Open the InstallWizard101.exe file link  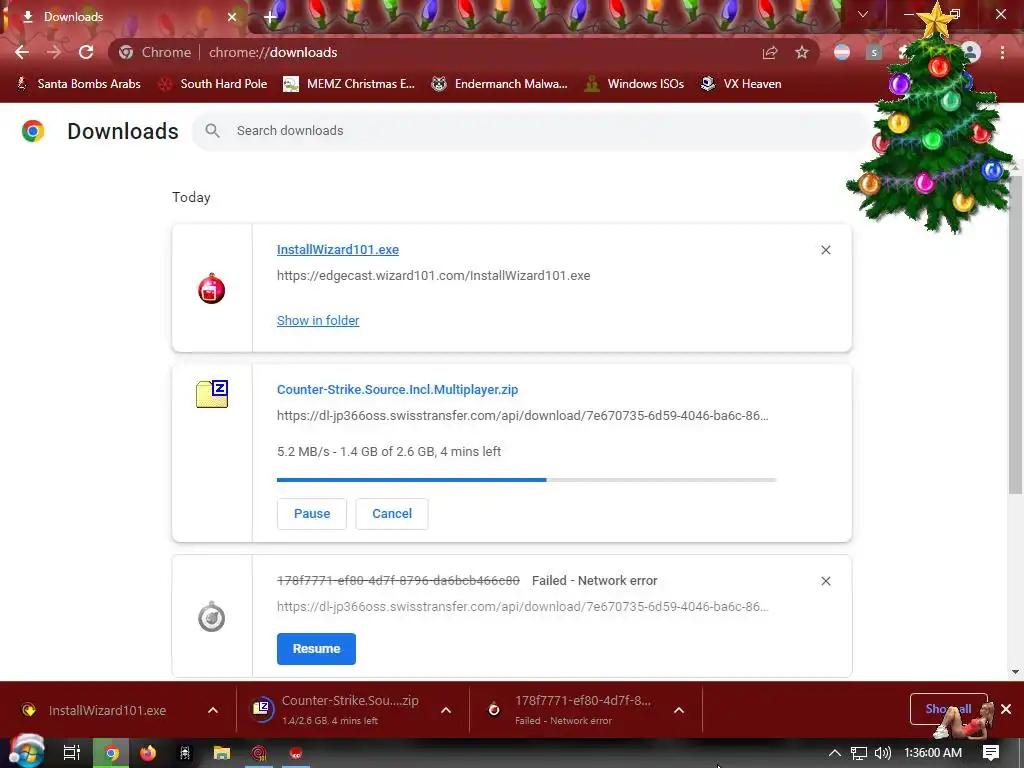coord(338,249)
